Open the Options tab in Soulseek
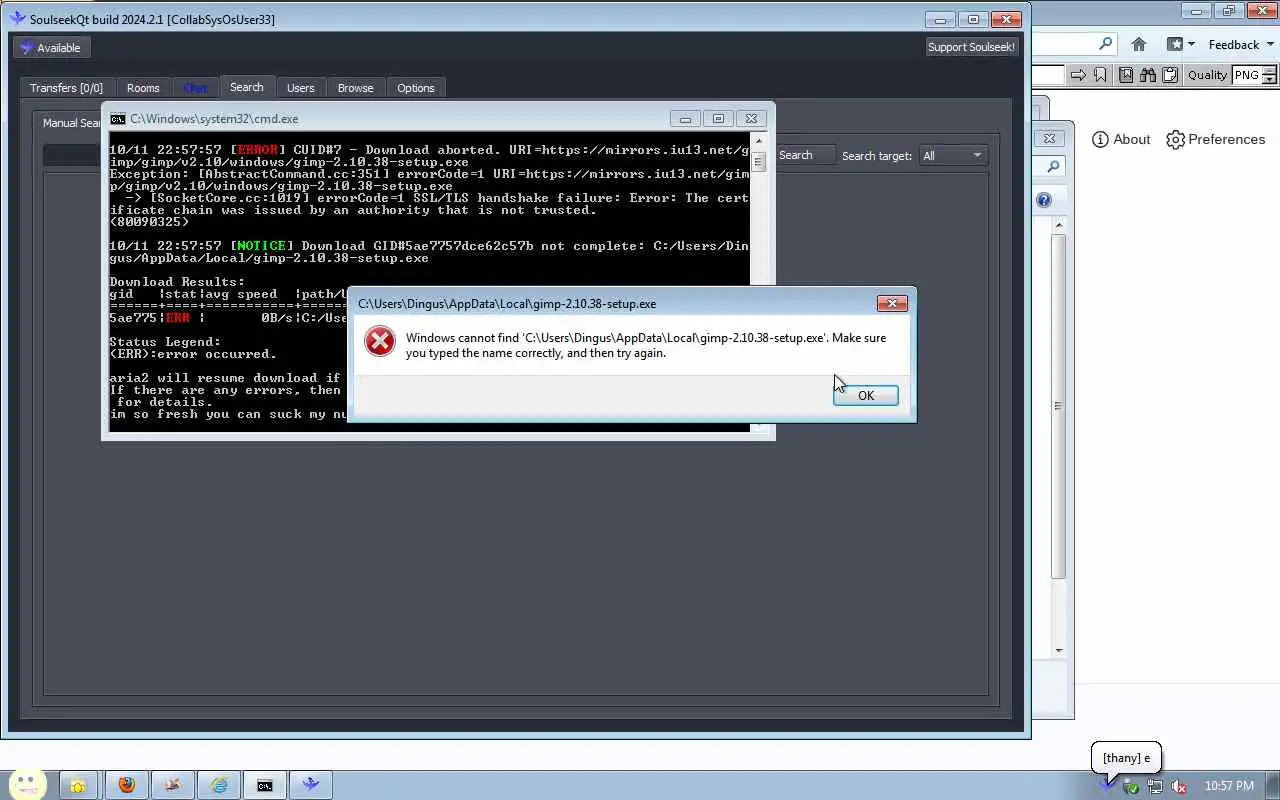The width and height of the screenshot is (1280, 800). tap(415, 88)
